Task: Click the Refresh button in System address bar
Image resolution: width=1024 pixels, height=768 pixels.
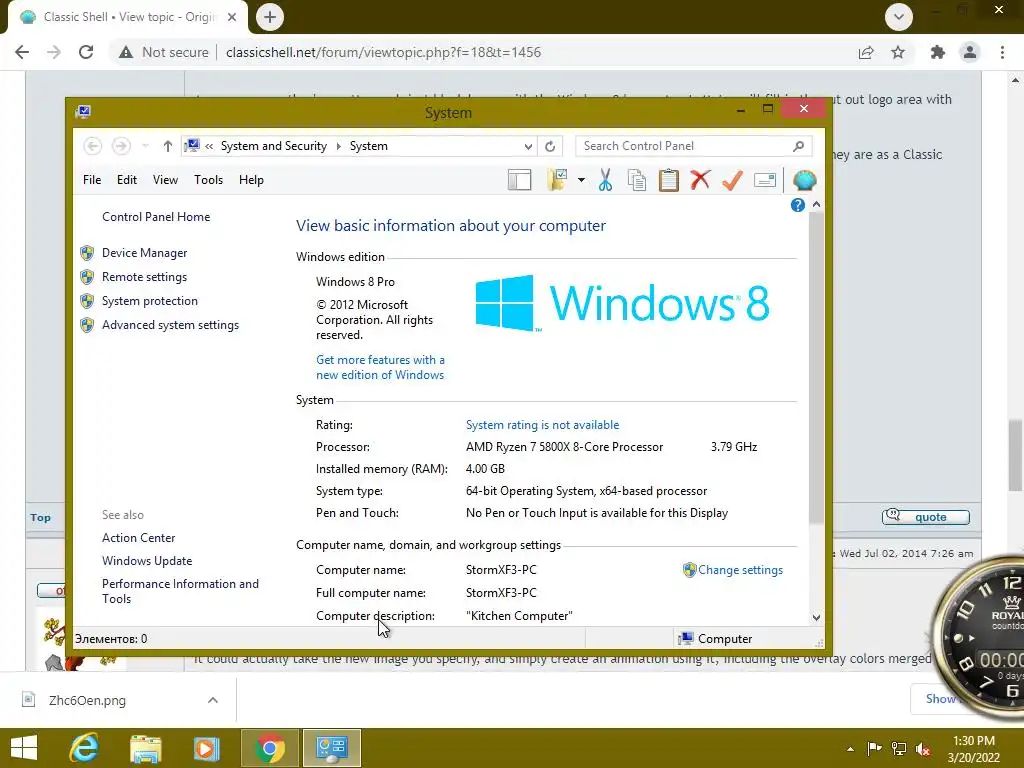Action: click(x=550, y=146)
